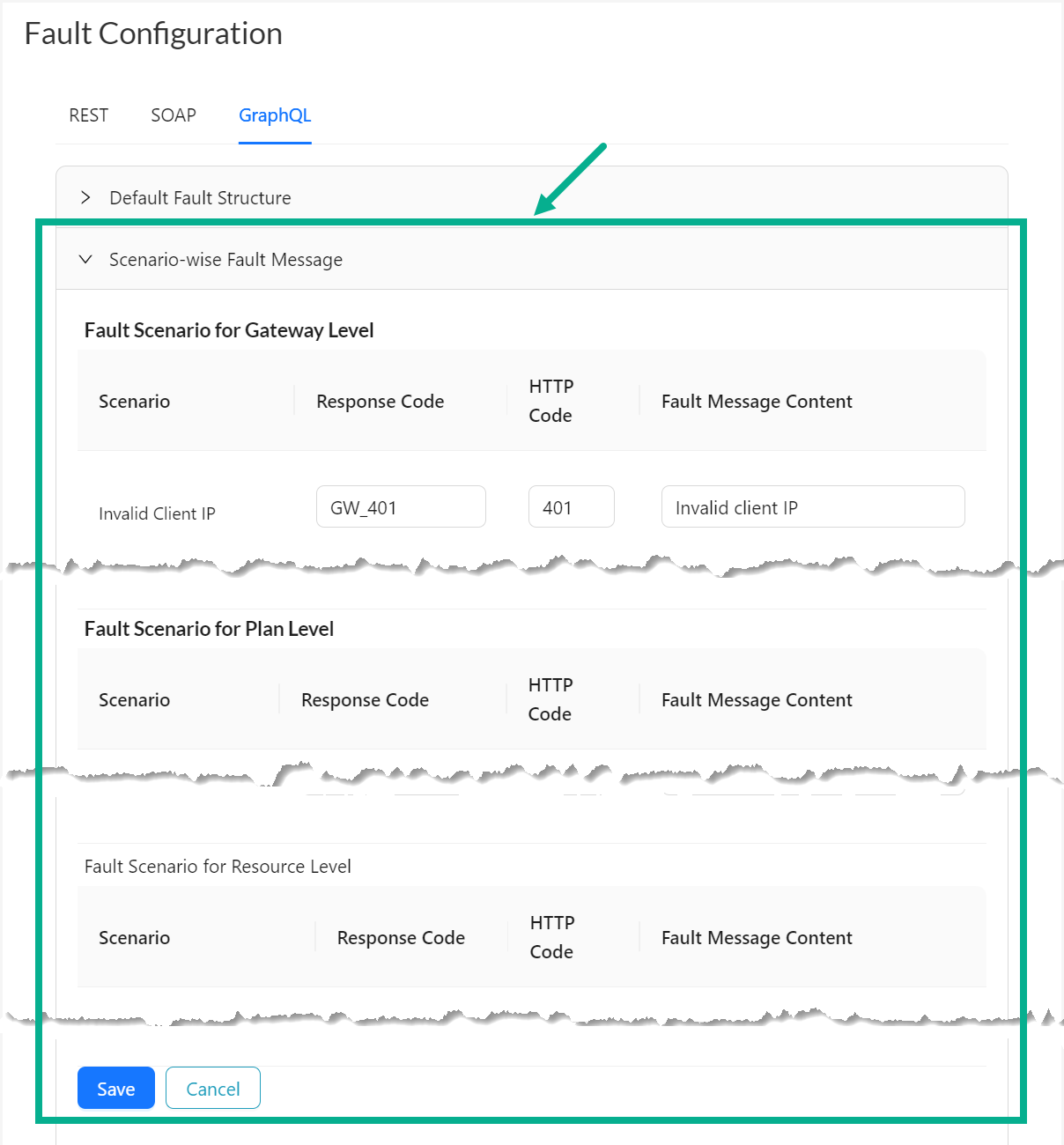Click HTTP Code header in Resource Level table

[x=551, y=937]
